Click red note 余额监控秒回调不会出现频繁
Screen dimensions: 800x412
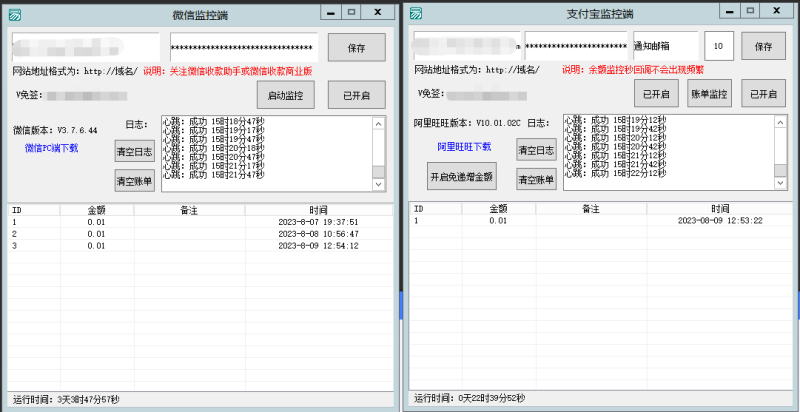[x=633, y=69]
